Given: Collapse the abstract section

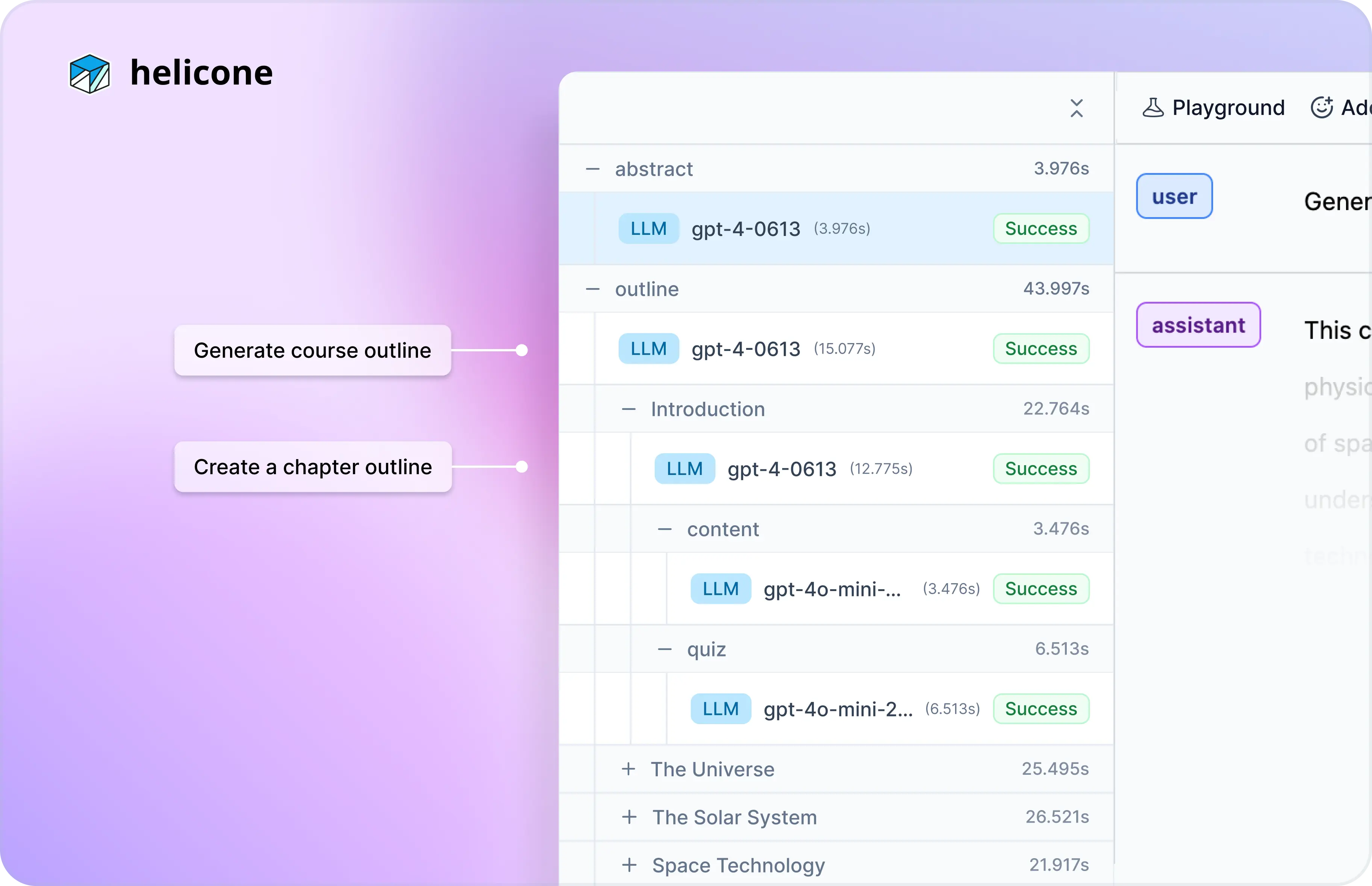Looking at the screenshot, I should click(591, 168).
